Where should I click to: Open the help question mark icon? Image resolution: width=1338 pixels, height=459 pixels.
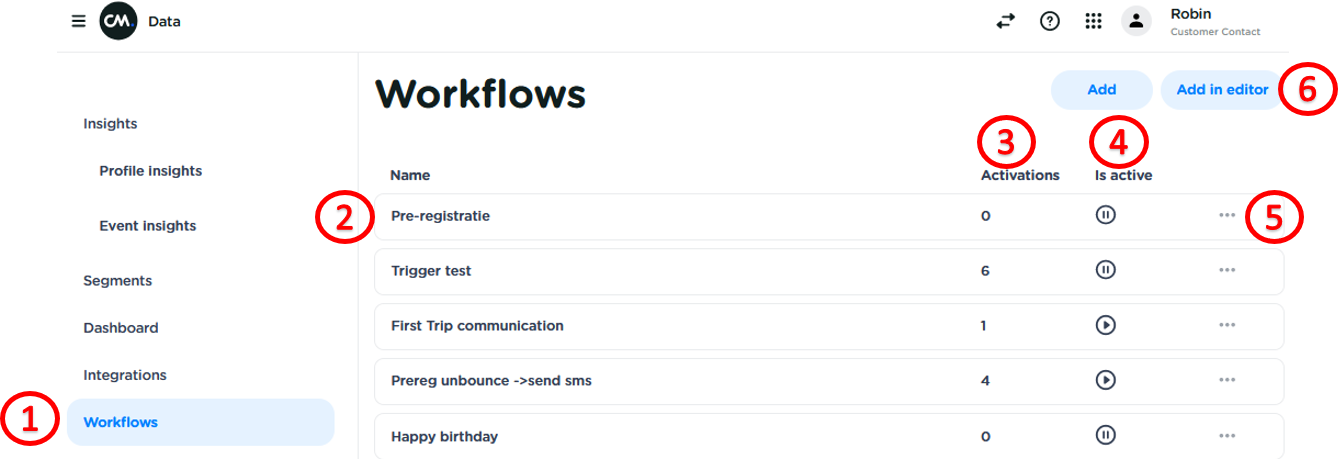(x=1049, y=21)
